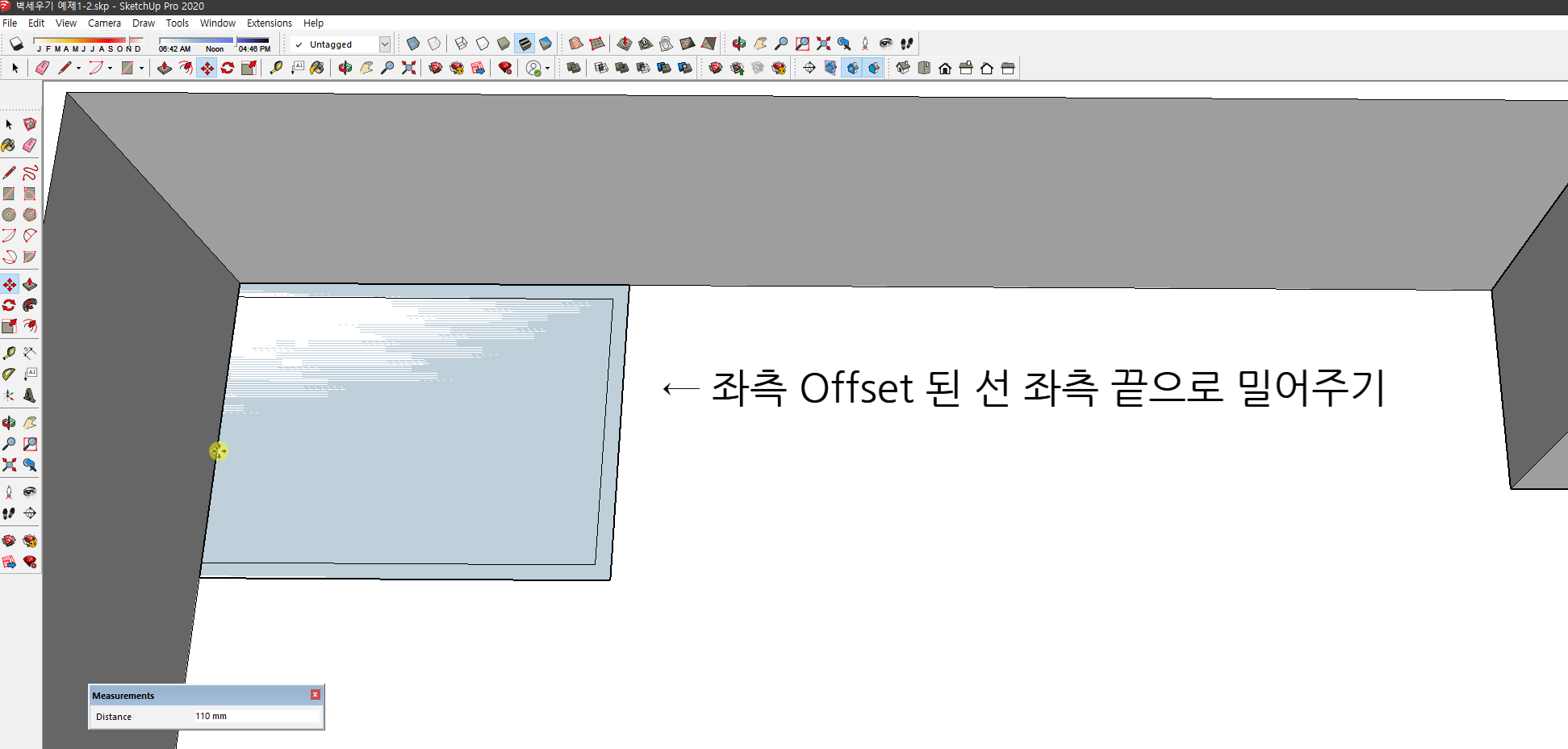Expand the Arc tool options arrow
The width and height of the screenshot is (1568, 749).
pyautogui.click(x=111, y=68)
